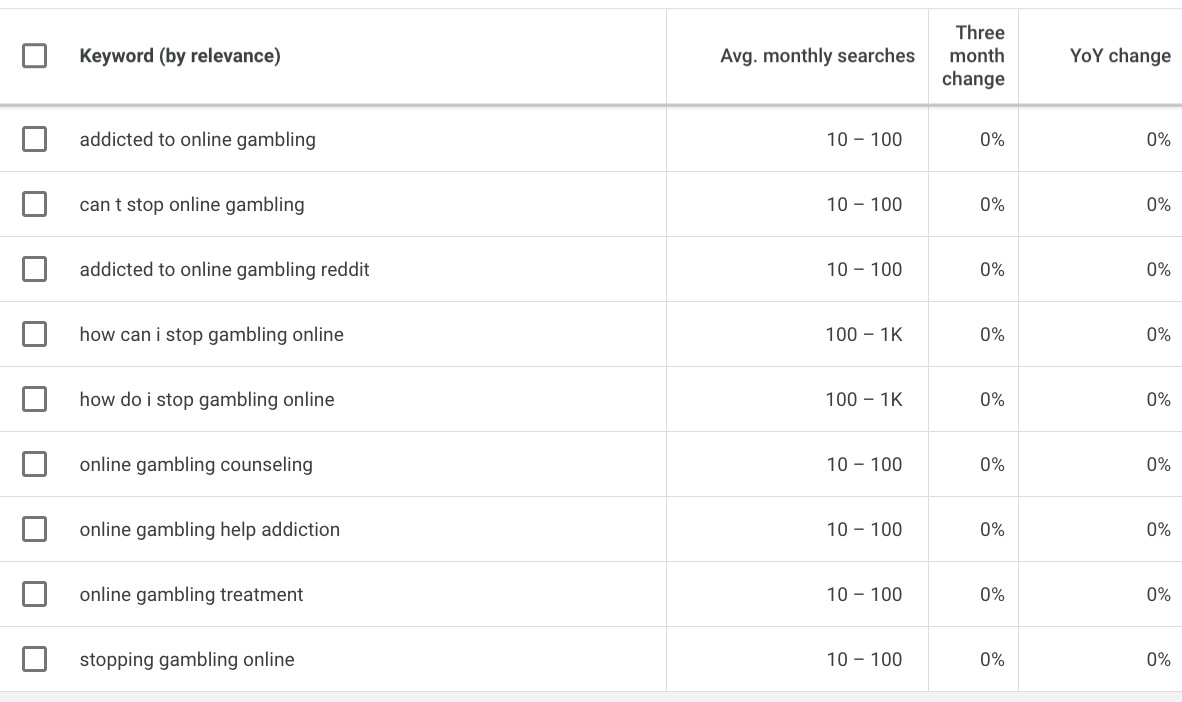Image resolution: width=1182 pixels, height=702 pixels.
Task: Select the keyword text 'addicted to online gambling'
Action: (x=197, y=139)
